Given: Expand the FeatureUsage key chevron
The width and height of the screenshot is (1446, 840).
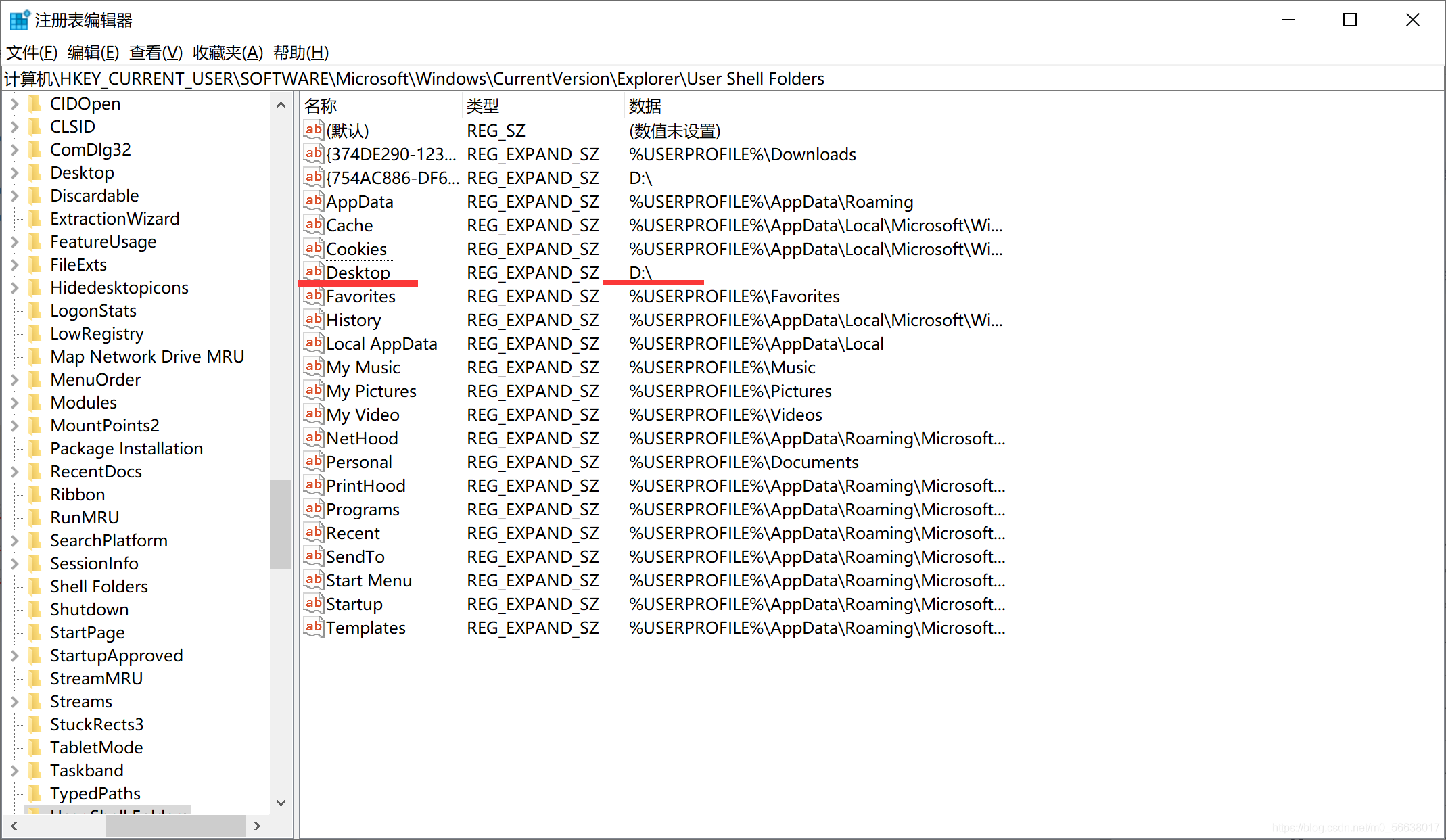Looking at the screenshot, I should coord(14,241).
